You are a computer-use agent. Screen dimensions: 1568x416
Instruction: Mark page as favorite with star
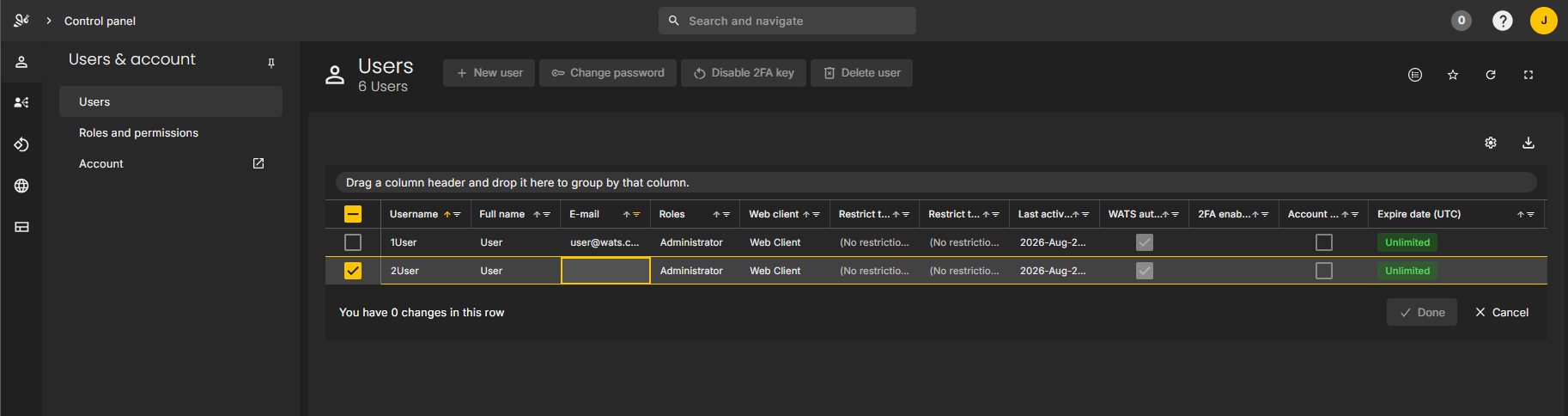[1453, 75]
